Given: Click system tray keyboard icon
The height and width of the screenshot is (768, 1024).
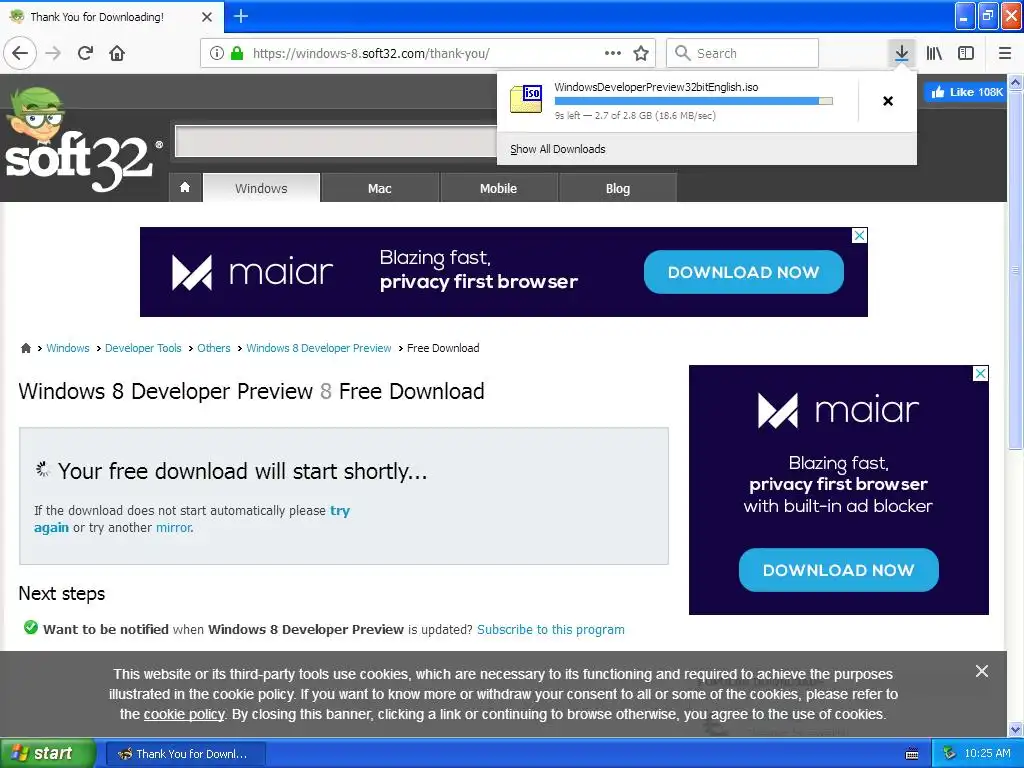Looking at the screenshot, I should pos(912,754).
